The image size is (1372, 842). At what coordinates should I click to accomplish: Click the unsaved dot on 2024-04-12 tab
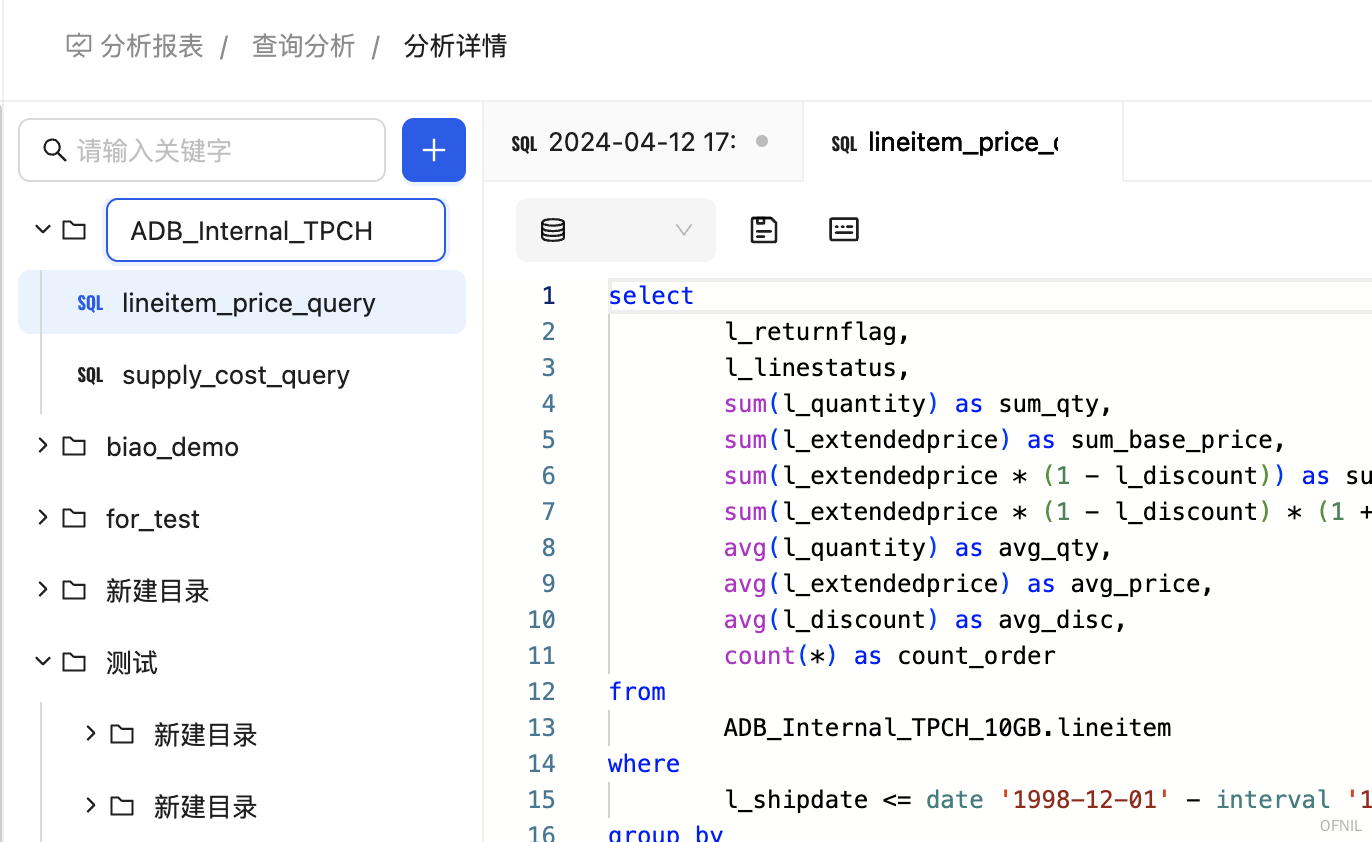pyautogui.click(x=762, y=141)
